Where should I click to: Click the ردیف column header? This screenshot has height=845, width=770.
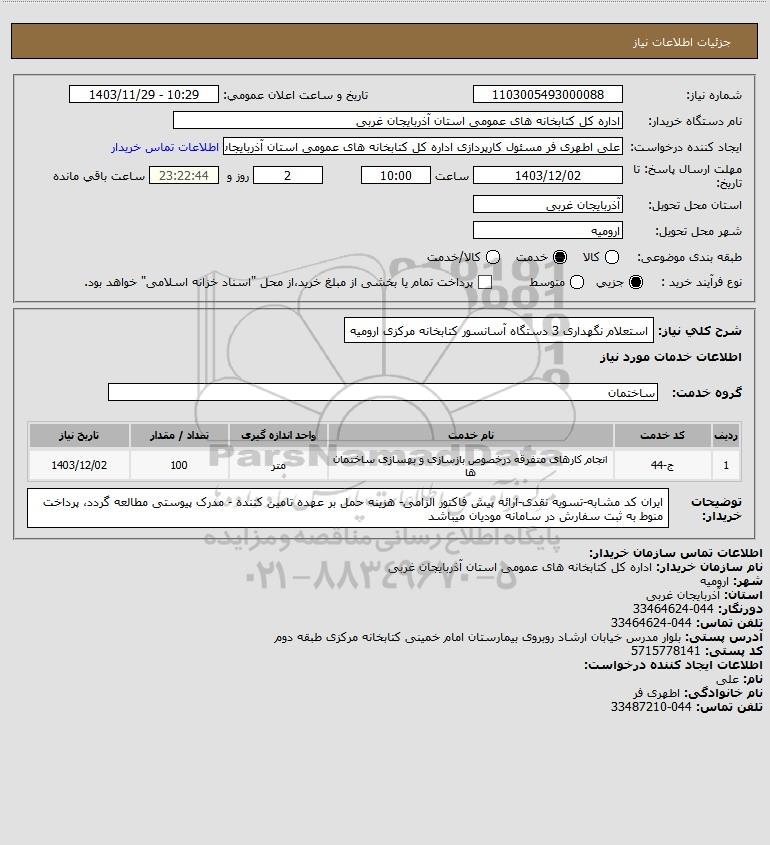click(726, 435)
